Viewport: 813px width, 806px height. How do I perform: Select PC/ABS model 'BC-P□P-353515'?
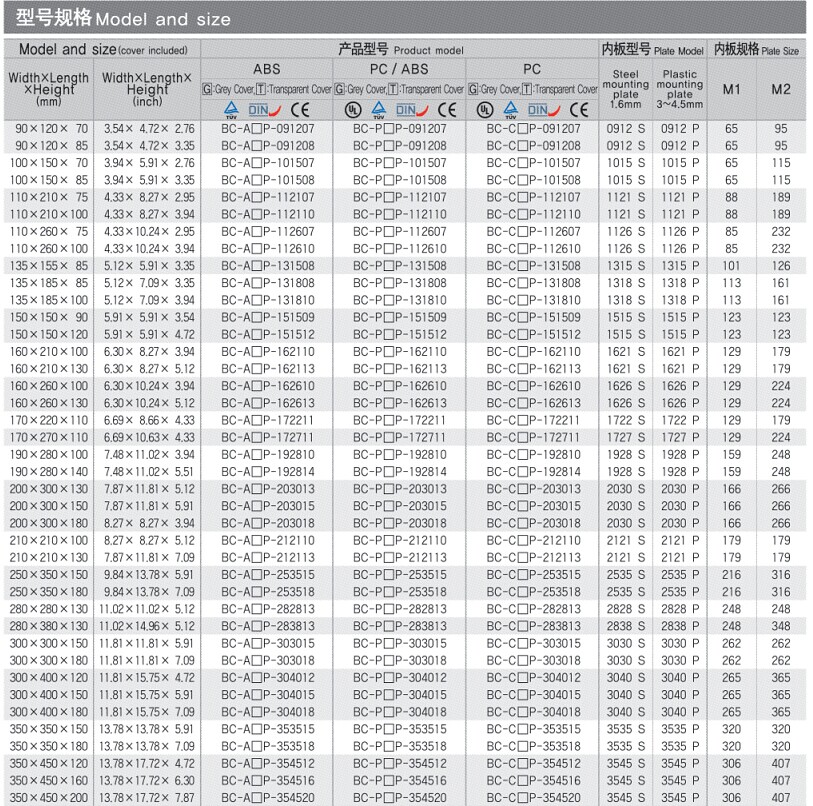pos(399,729)
